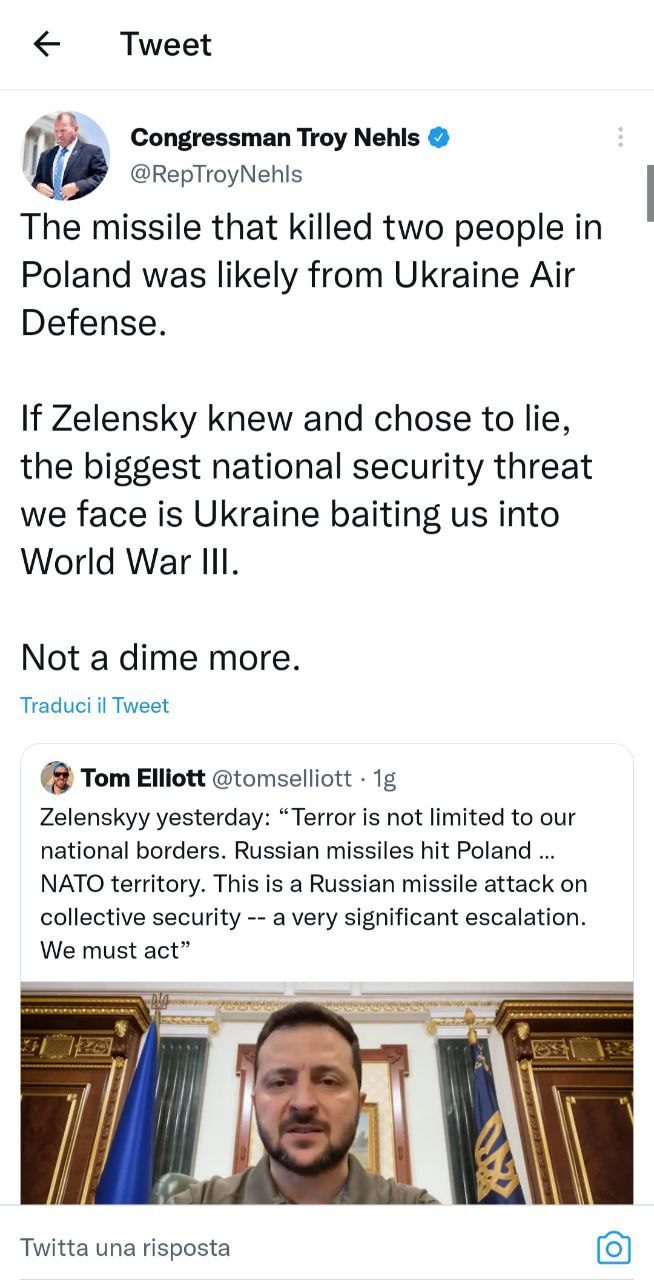Tap the camera icon in reply bar
Screen dimensions: 654x1280
coord(613,1247)
